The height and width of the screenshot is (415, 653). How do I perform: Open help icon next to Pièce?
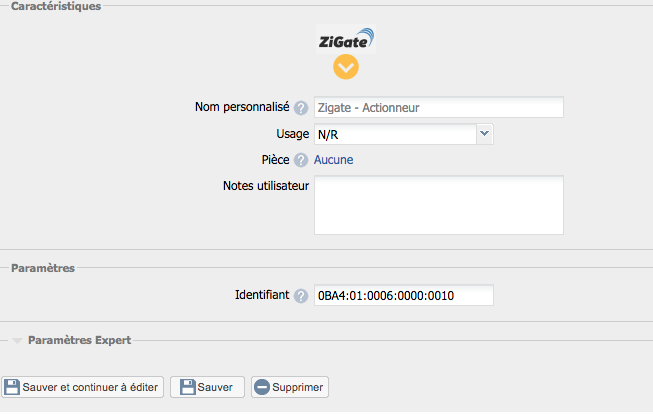(301, 160)
